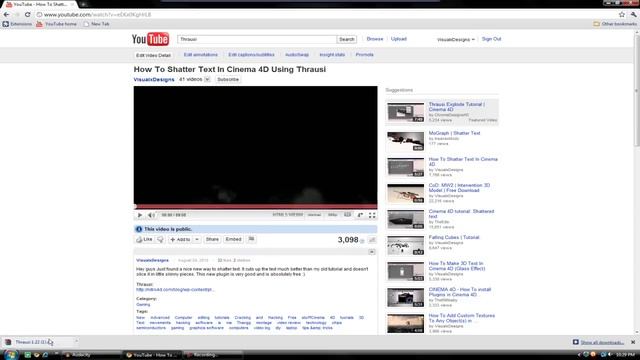Open video in pop-out window icon
Image resolution: width=640 pixels, height=360 pixels.
click(360, 215)
